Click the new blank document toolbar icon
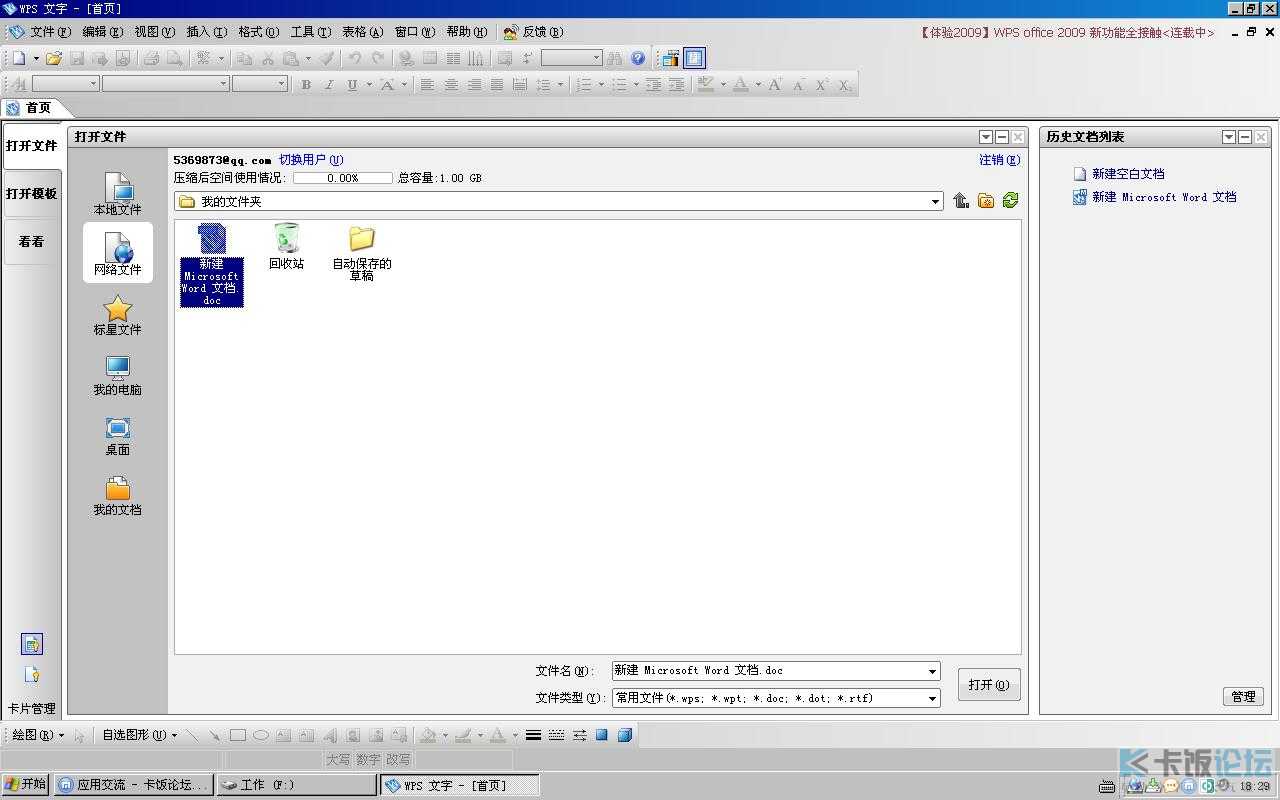Viewport: 1280px width, 800px height. click(x=18, y=58)
